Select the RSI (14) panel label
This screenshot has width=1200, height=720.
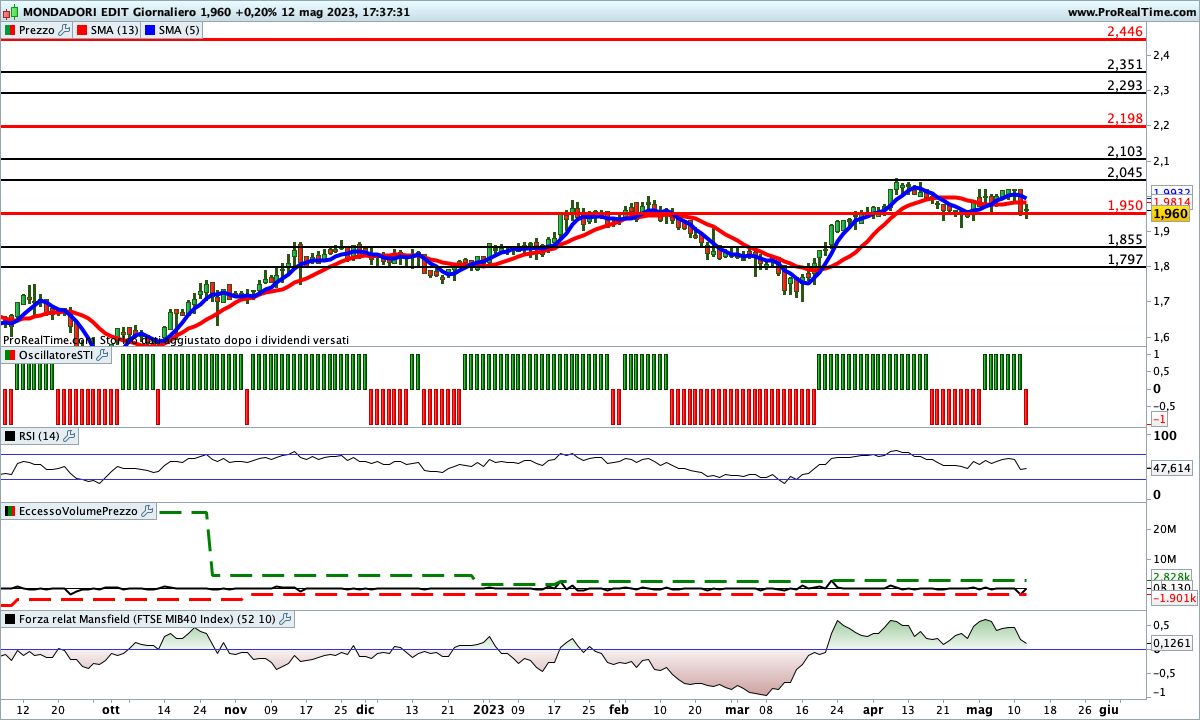(x=39, y=436)
